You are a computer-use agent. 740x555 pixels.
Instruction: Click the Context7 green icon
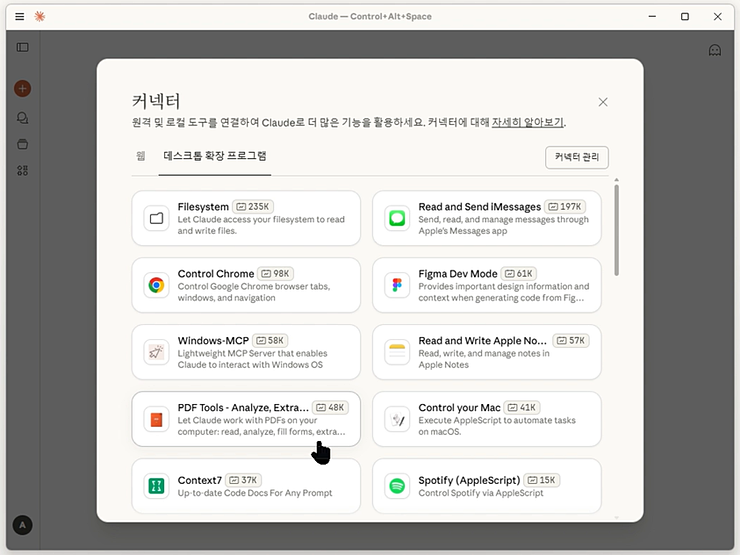[156, 486]
